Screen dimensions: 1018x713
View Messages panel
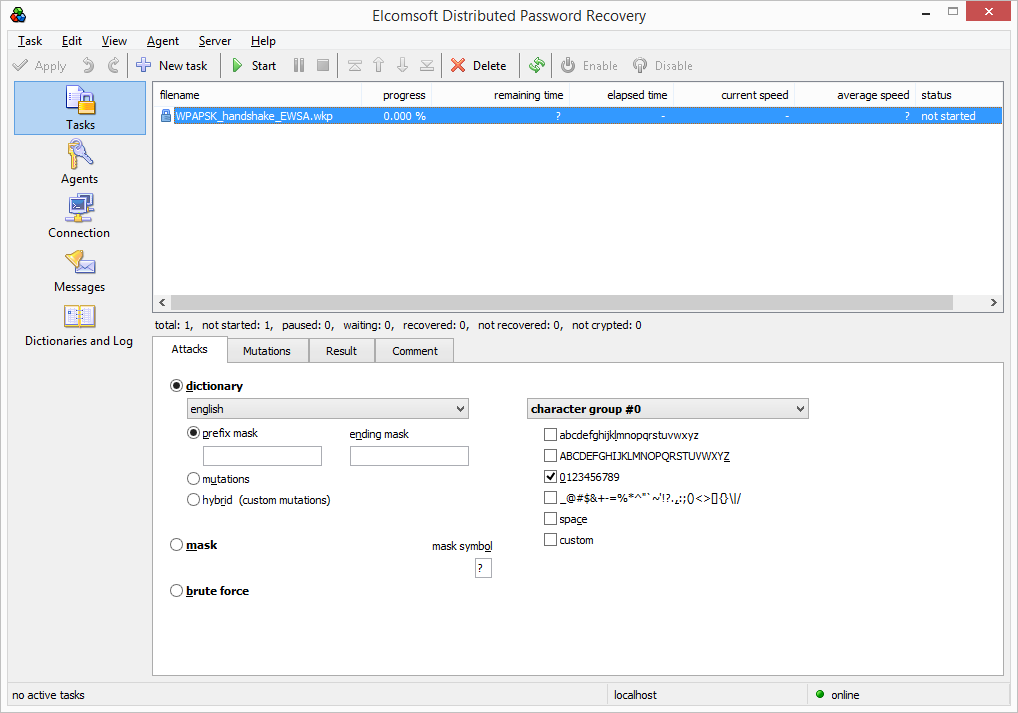pyautogui.click(x=79, y=271)
